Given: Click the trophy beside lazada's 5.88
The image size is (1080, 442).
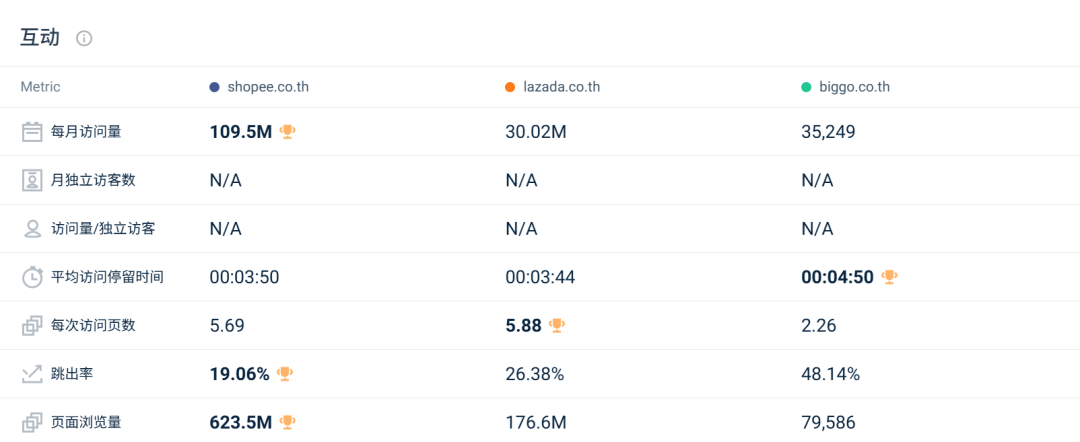Looking at the screenshot, I should point(557,325).
